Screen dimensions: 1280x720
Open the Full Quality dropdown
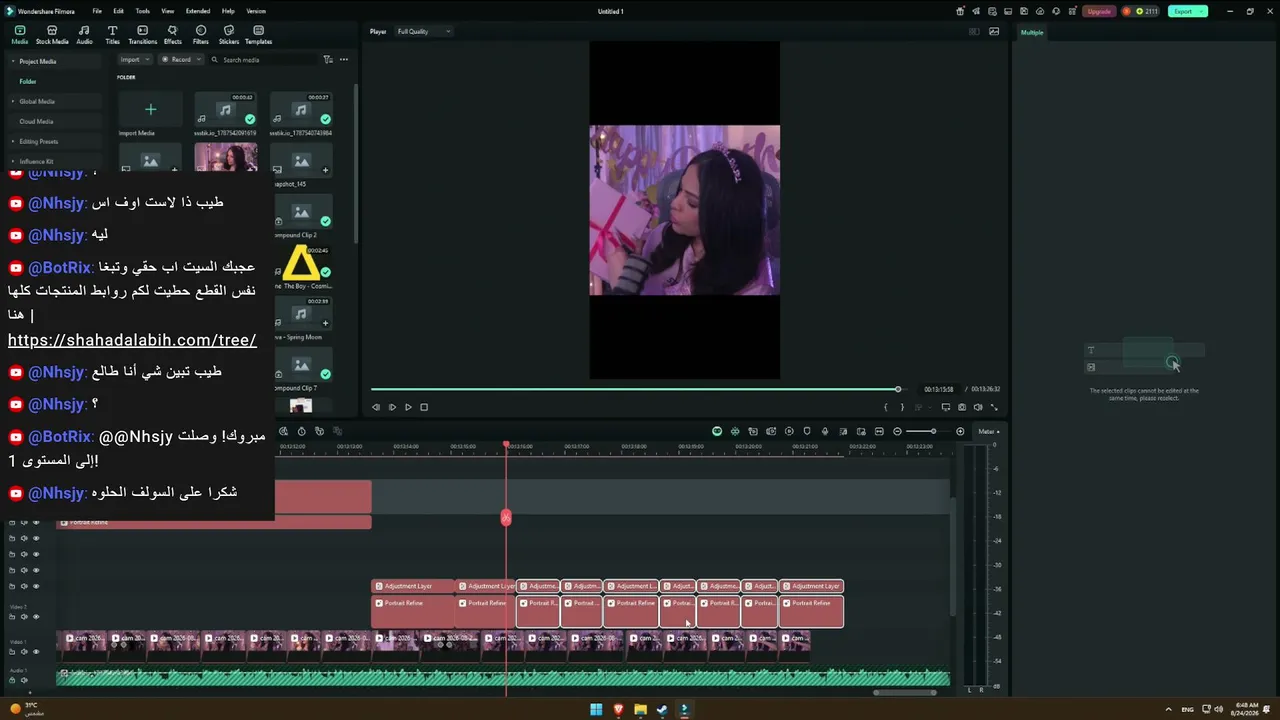(424, 31)
